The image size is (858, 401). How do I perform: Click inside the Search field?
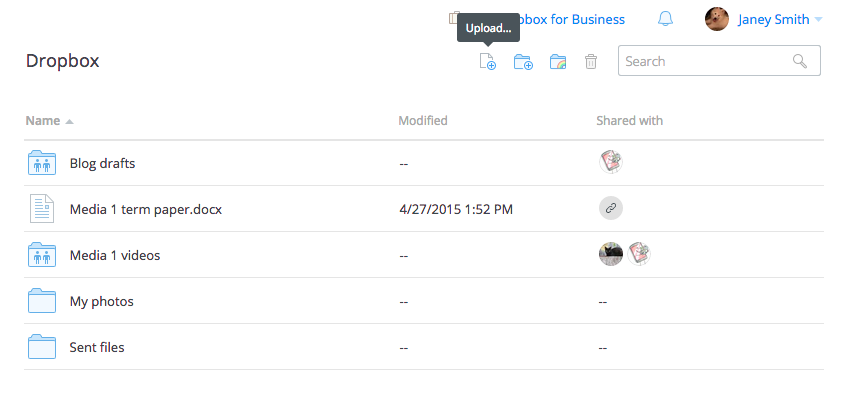(x=706, y=61)
